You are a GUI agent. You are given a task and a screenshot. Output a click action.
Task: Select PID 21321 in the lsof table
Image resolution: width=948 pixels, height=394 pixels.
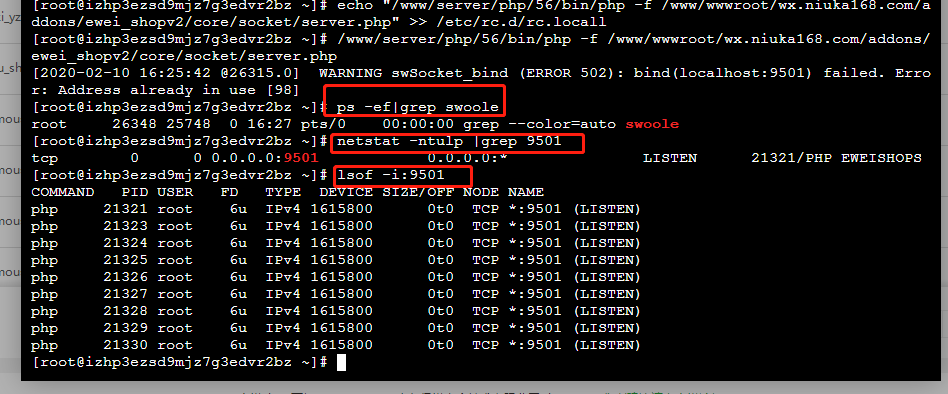pos(125,209)
